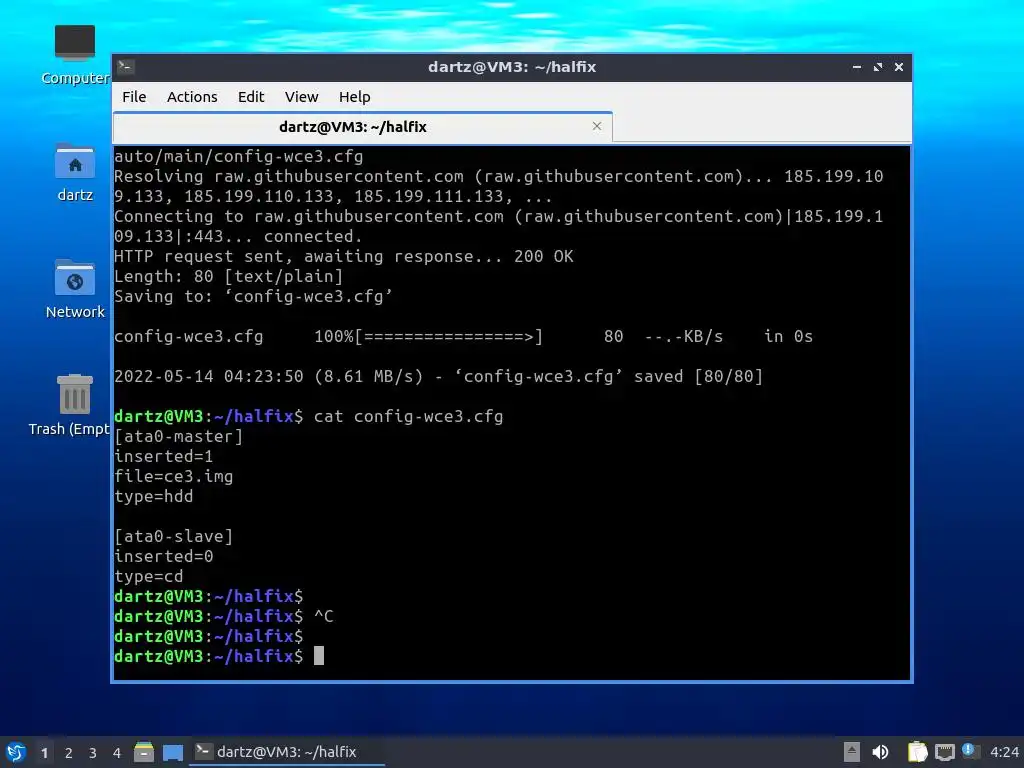Open the Actions menu
The height and width of the screenshot is (768, 1024).
tap(192, 97)
